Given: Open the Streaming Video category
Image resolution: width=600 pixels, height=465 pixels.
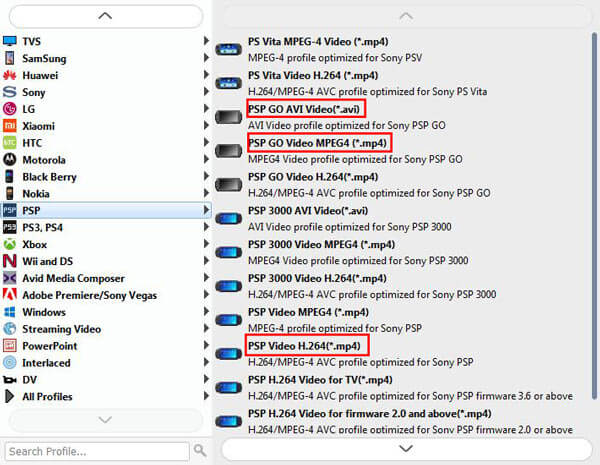Looking at the screenshot, I should [x=106, y=329].
